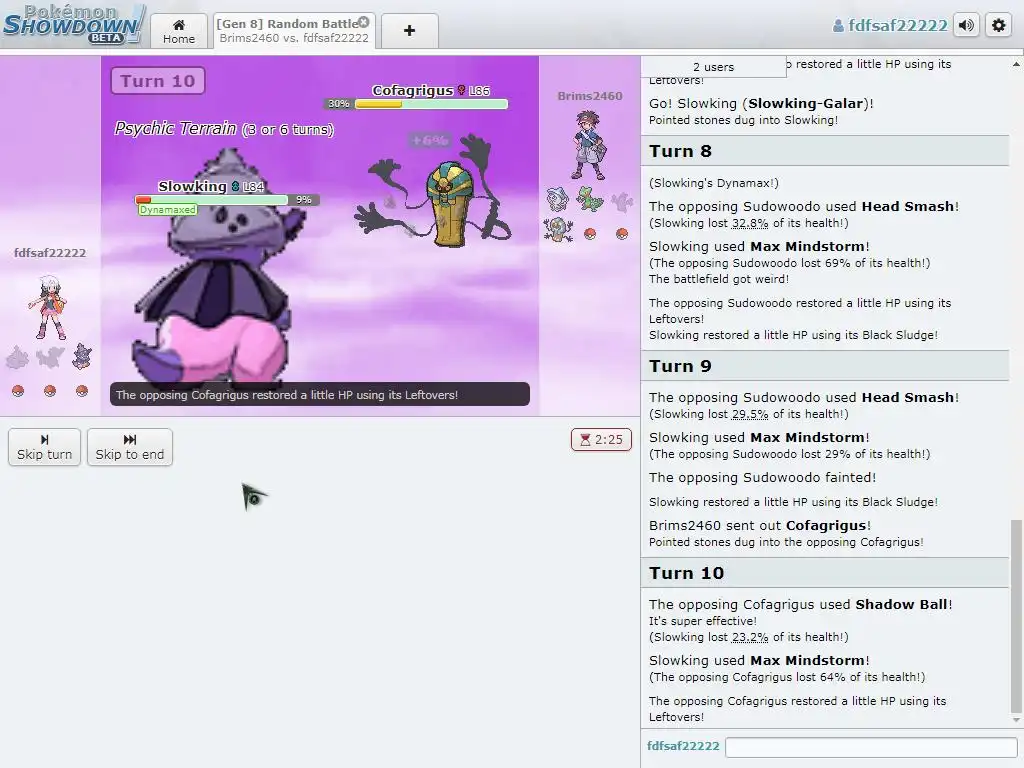The height and width of the screenshot is (768, 1024).
Task: Click the second fainted icon in fdfsaf22222's team
Action: pos(50,357)
